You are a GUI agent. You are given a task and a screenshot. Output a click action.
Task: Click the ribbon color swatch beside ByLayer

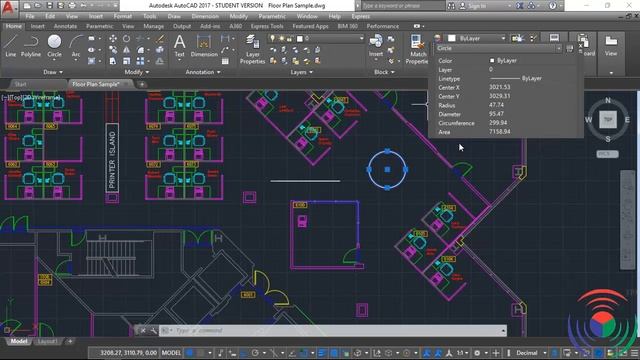click(x=451, y=38)
